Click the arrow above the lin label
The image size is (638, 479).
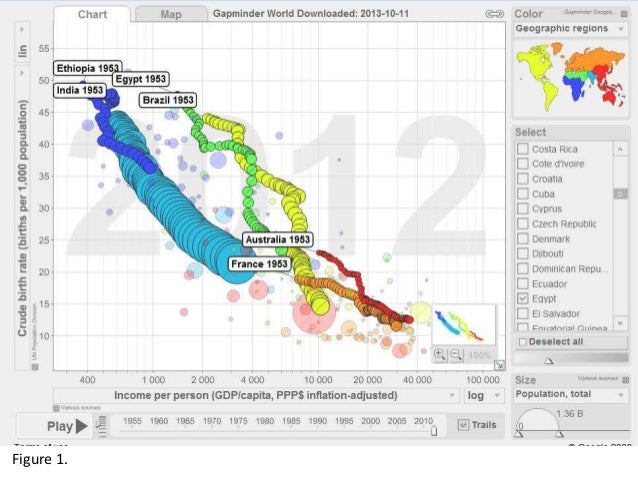22,30
